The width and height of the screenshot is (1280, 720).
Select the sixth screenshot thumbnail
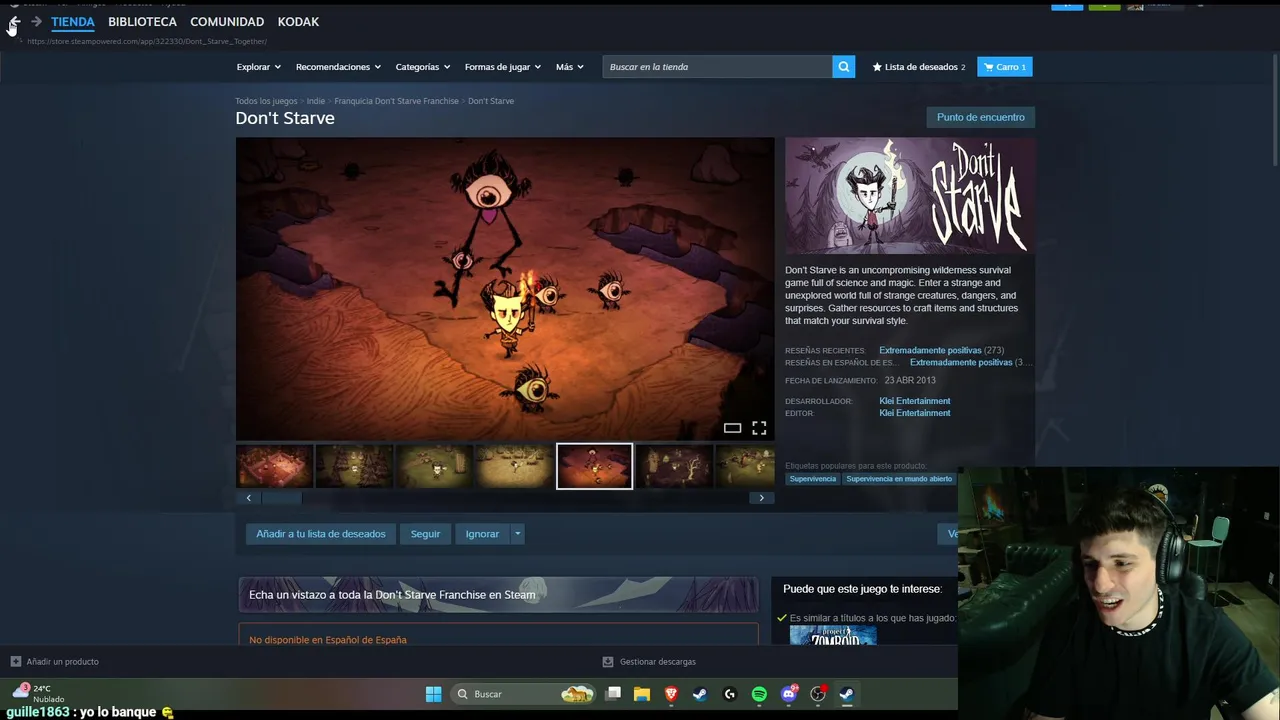[674, 466]
